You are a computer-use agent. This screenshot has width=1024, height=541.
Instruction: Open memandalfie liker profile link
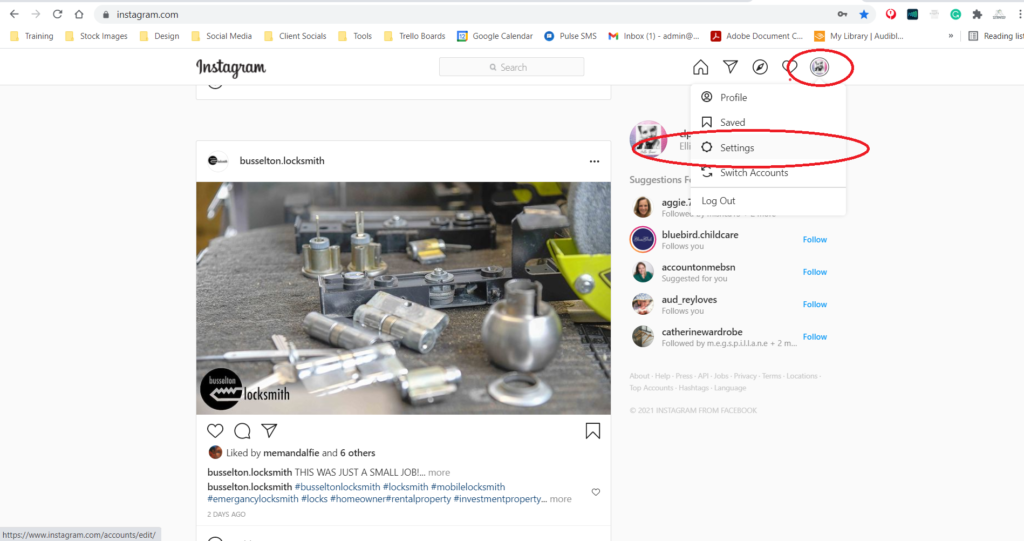pos(291,453)
